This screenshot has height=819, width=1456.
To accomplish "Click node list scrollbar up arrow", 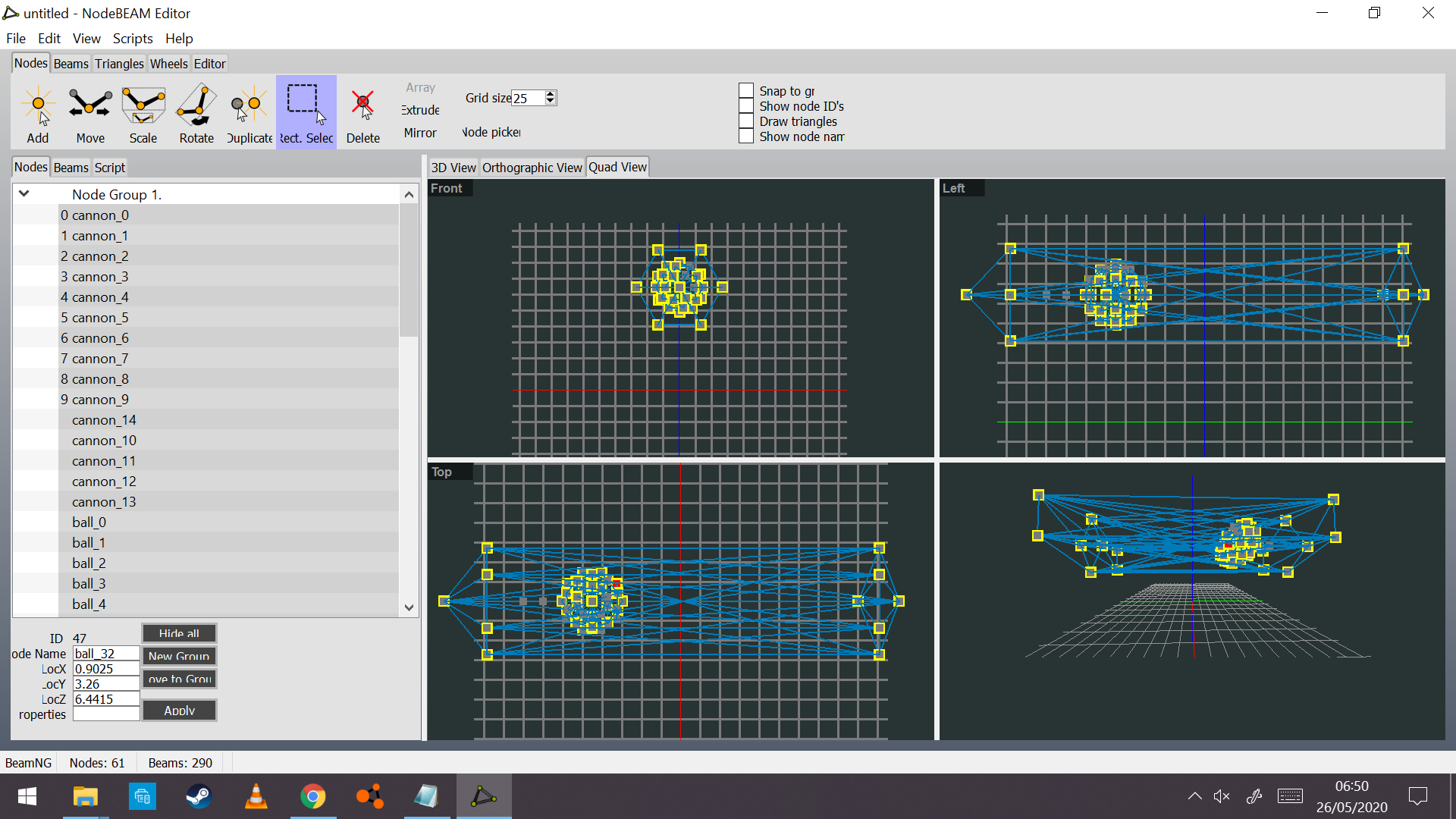I will [409, 194].
